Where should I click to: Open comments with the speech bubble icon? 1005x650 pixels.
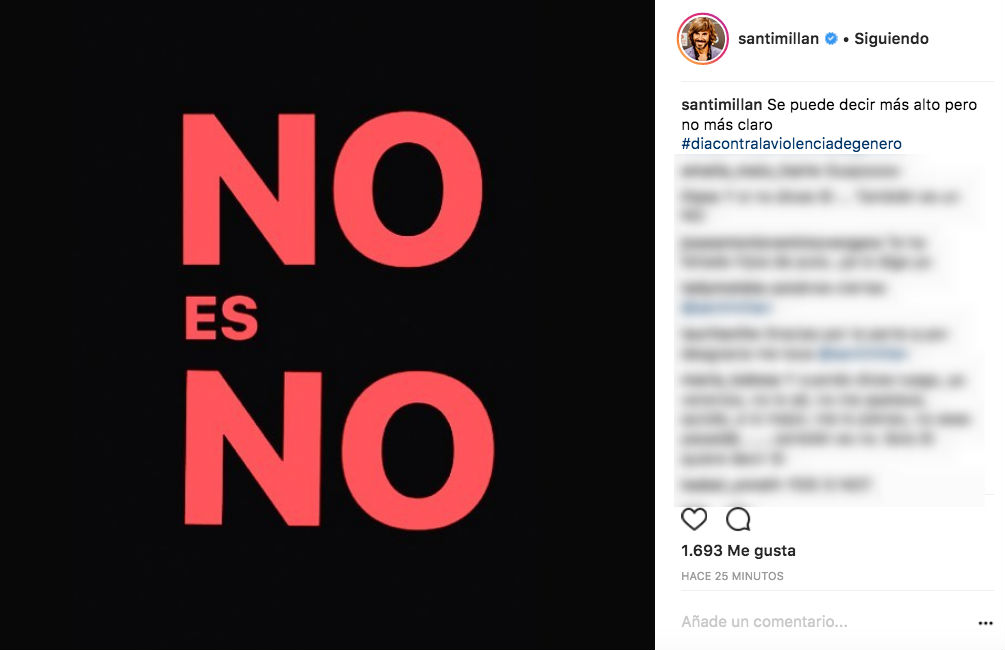tap(738, 519)
